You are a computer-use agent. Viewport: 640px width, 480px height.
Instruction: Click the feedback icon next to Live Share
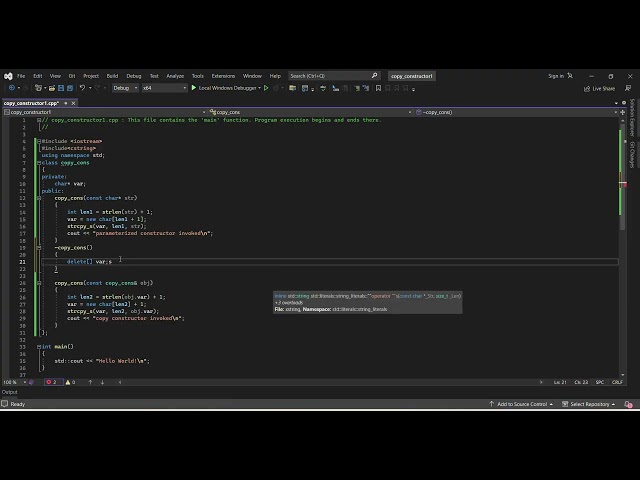coord(628,89)
